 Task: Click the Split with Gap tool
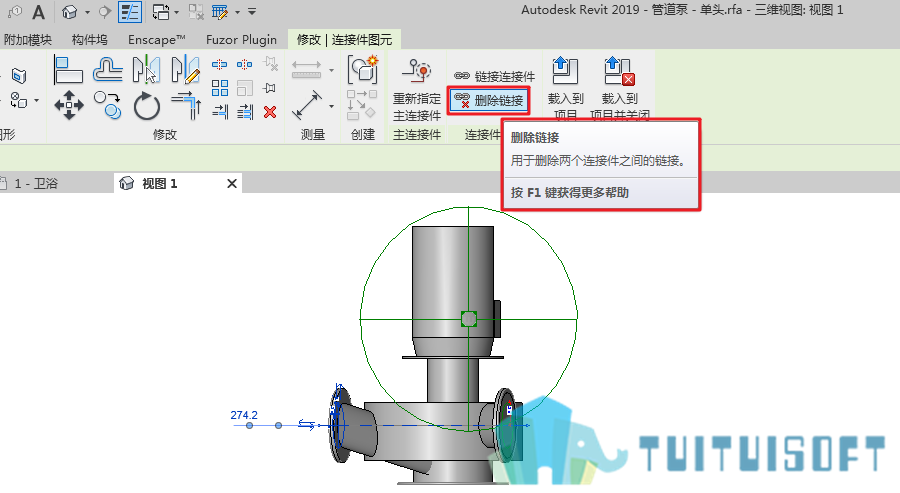[x=245, y=64]
